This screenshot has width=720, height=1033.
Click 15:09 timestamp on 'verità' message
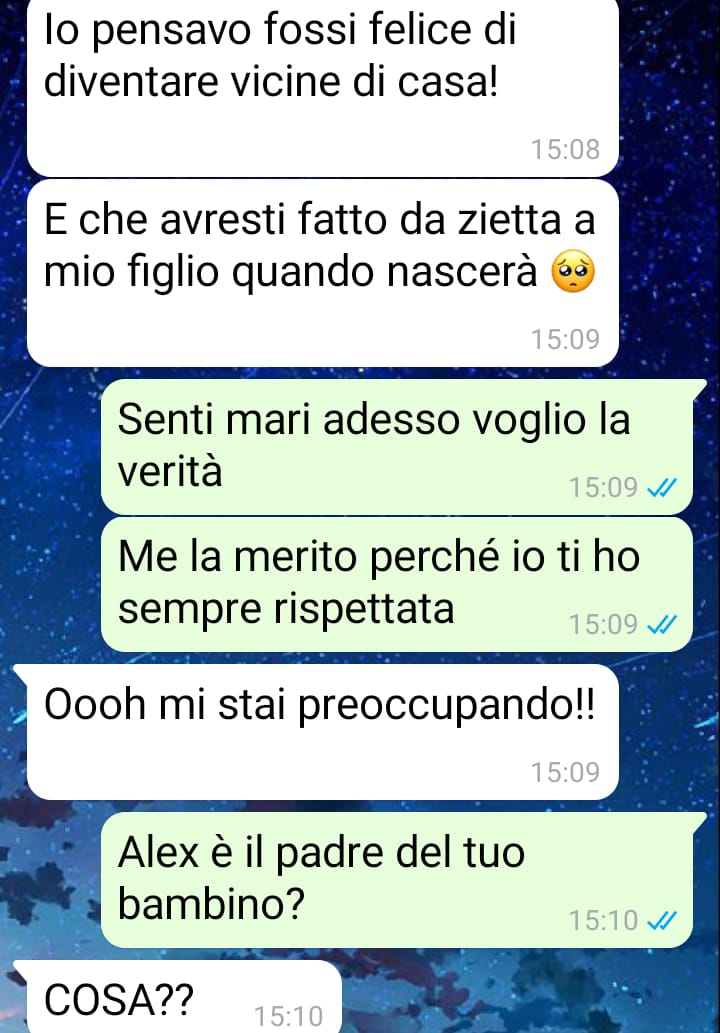[x=603, y=488]
